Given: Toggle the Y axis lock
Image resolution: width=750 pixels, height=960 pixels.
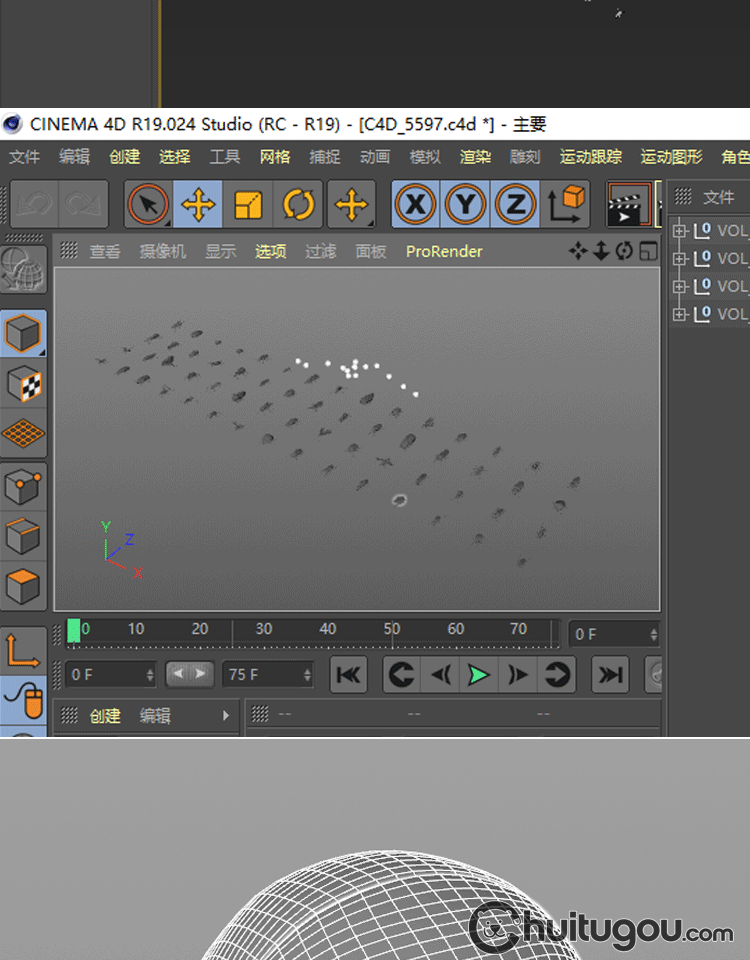Looking at the screenshot, I should [464, 205].
